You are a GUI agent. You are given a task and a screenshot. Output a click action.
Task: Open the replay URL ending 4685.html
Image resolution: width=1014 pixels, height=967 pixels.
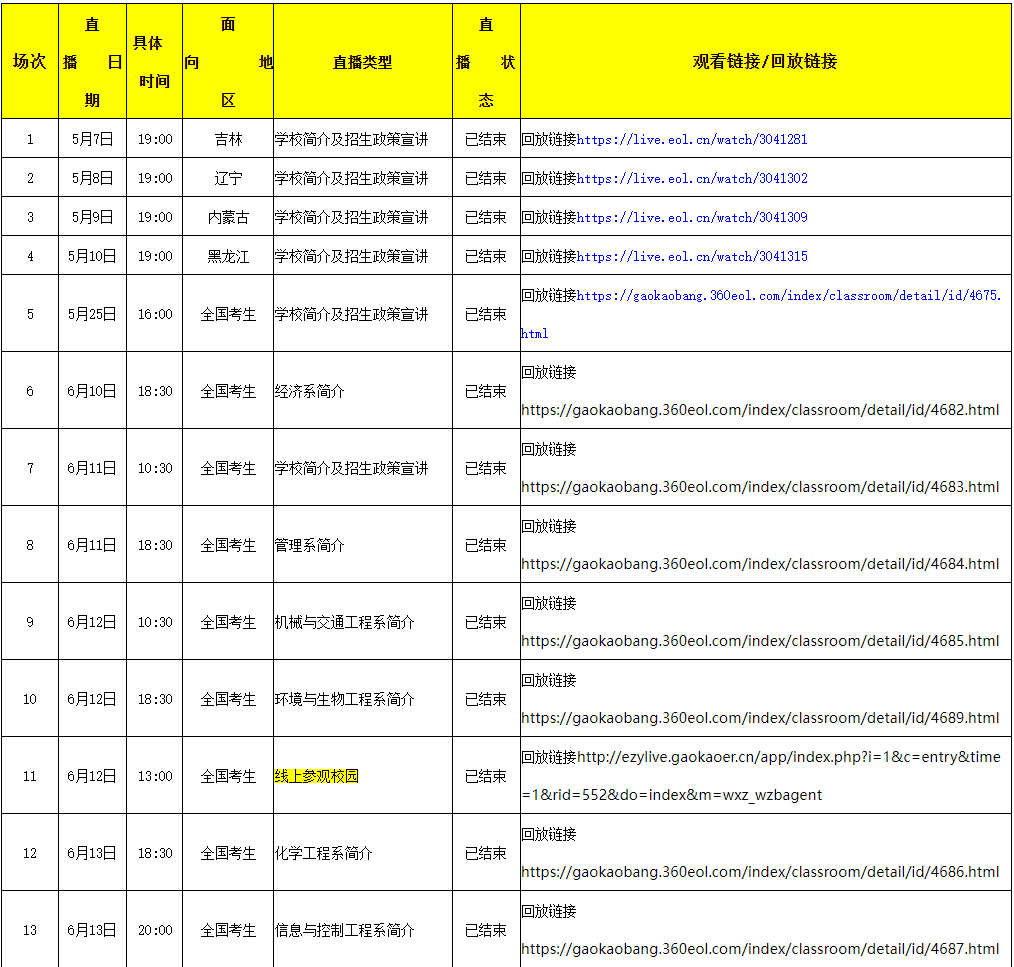click(760, 641)
